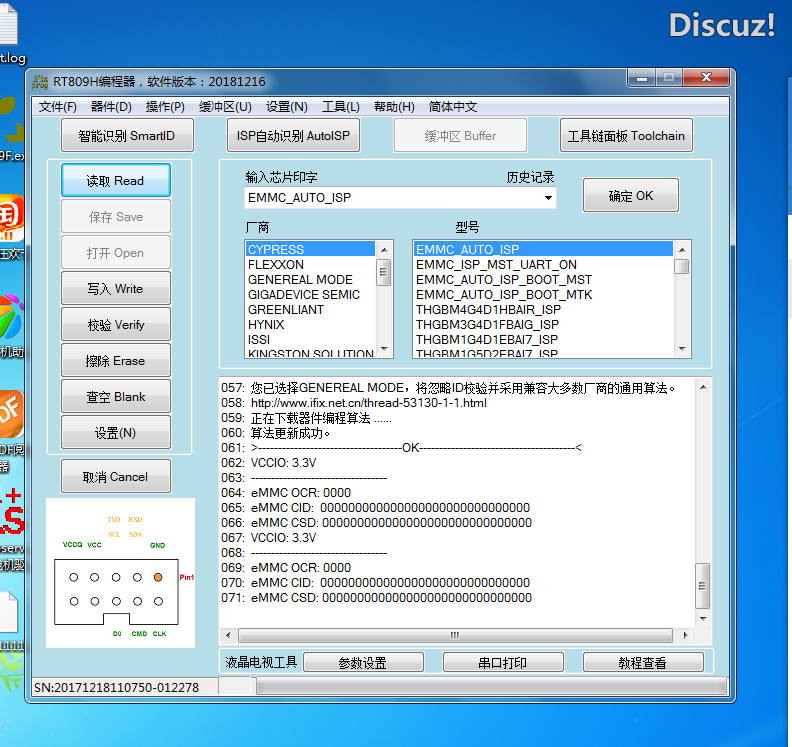Click the highlighted Pin1 orange pin
This screenshot has height=747, width=792.
click(158, 577)
